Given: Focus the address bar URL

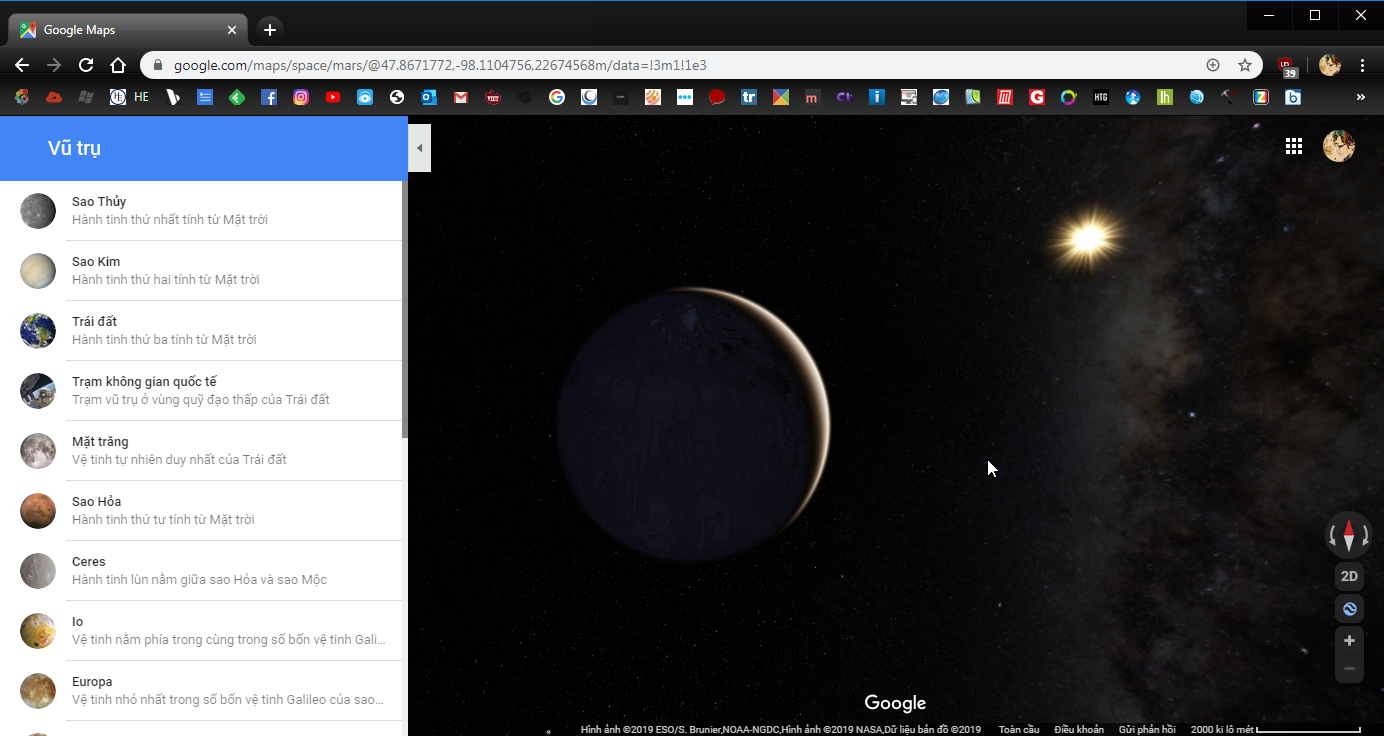Looking at the screenshot, I should click(440, 65).
